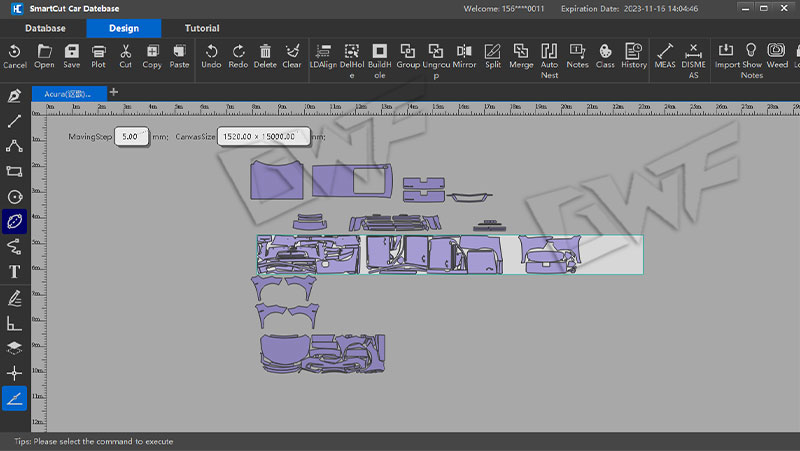Switch to the Database tab
This screenshot has width=800, height=451.
47,29
